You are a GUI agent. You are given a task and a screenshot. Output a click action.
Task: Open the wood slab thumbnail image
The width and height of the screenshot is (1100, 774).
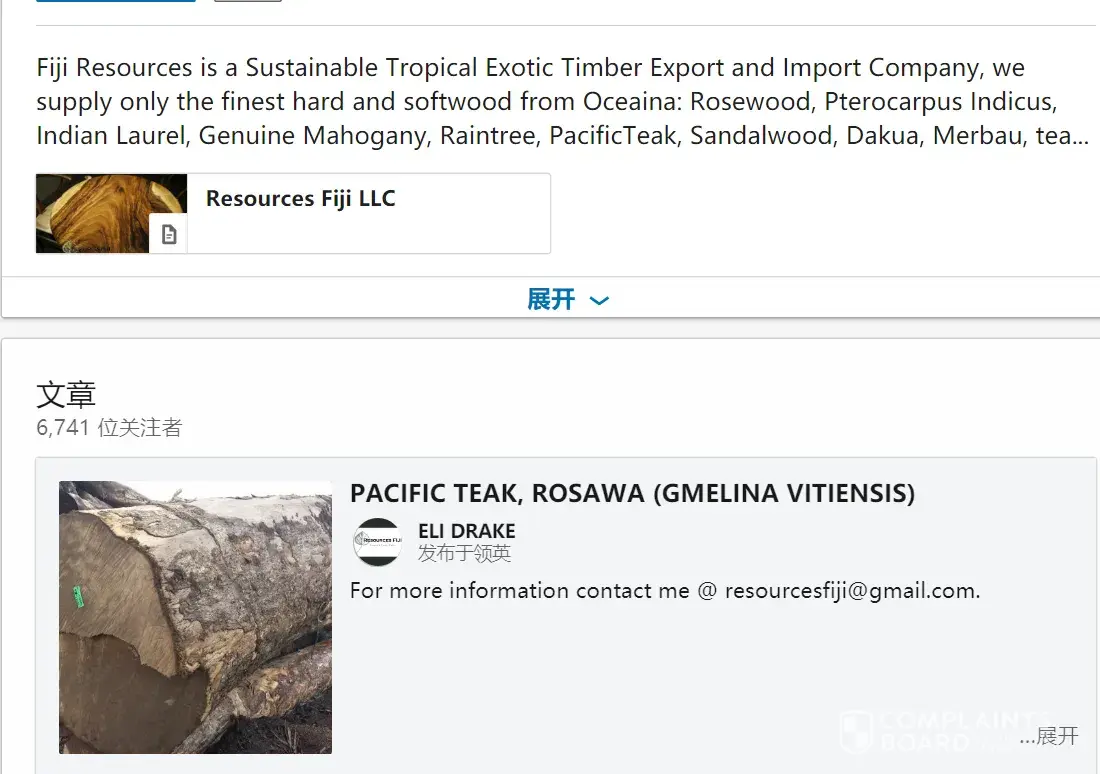(x=112, y=213)
